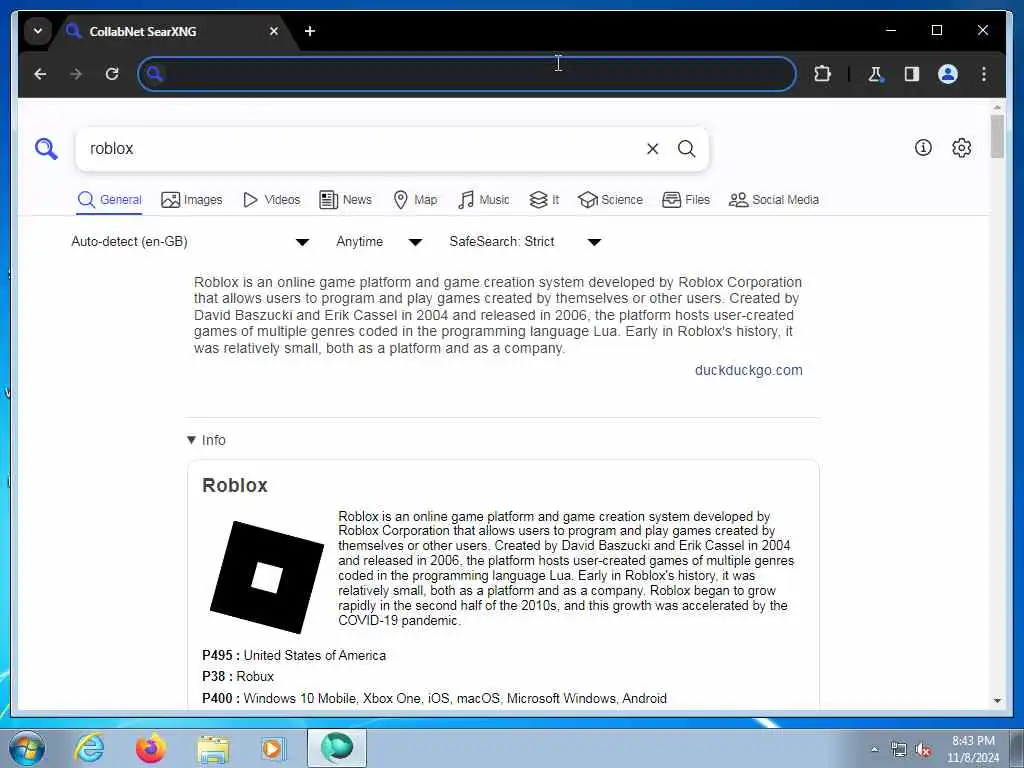Submit search with the magnifier button
Image resolution: width=1024 pixels, height=768 pixels.
point(686,149)
